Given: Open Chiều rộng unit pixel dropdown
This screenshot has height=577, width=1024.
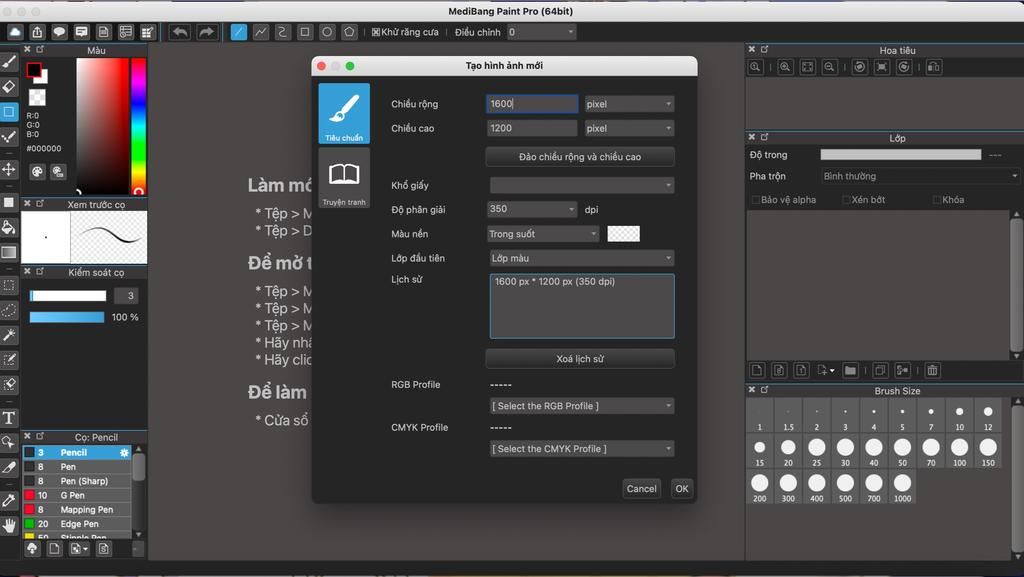Looking at the screenshot, I should coord(629,104).
